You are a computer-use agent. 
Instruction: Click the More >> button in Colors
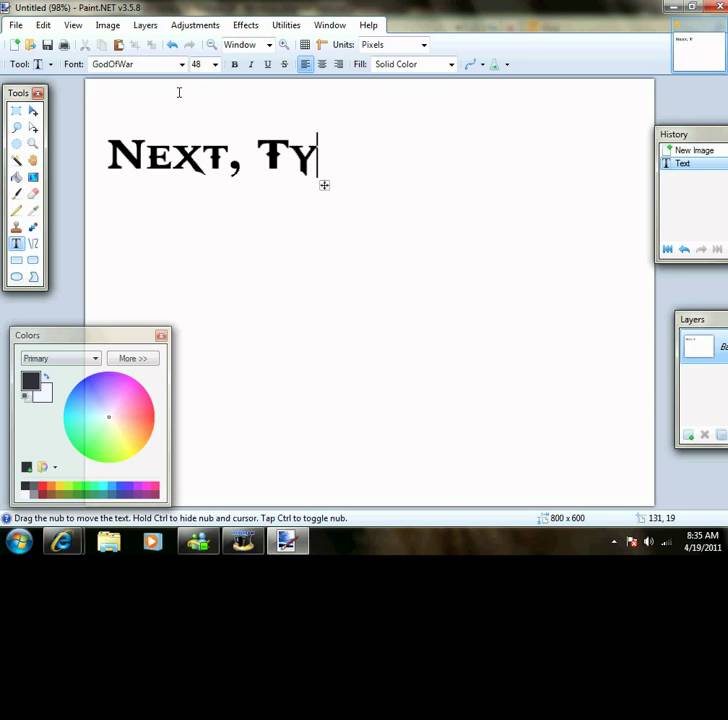pyautogui.click(x=133, y=358)
